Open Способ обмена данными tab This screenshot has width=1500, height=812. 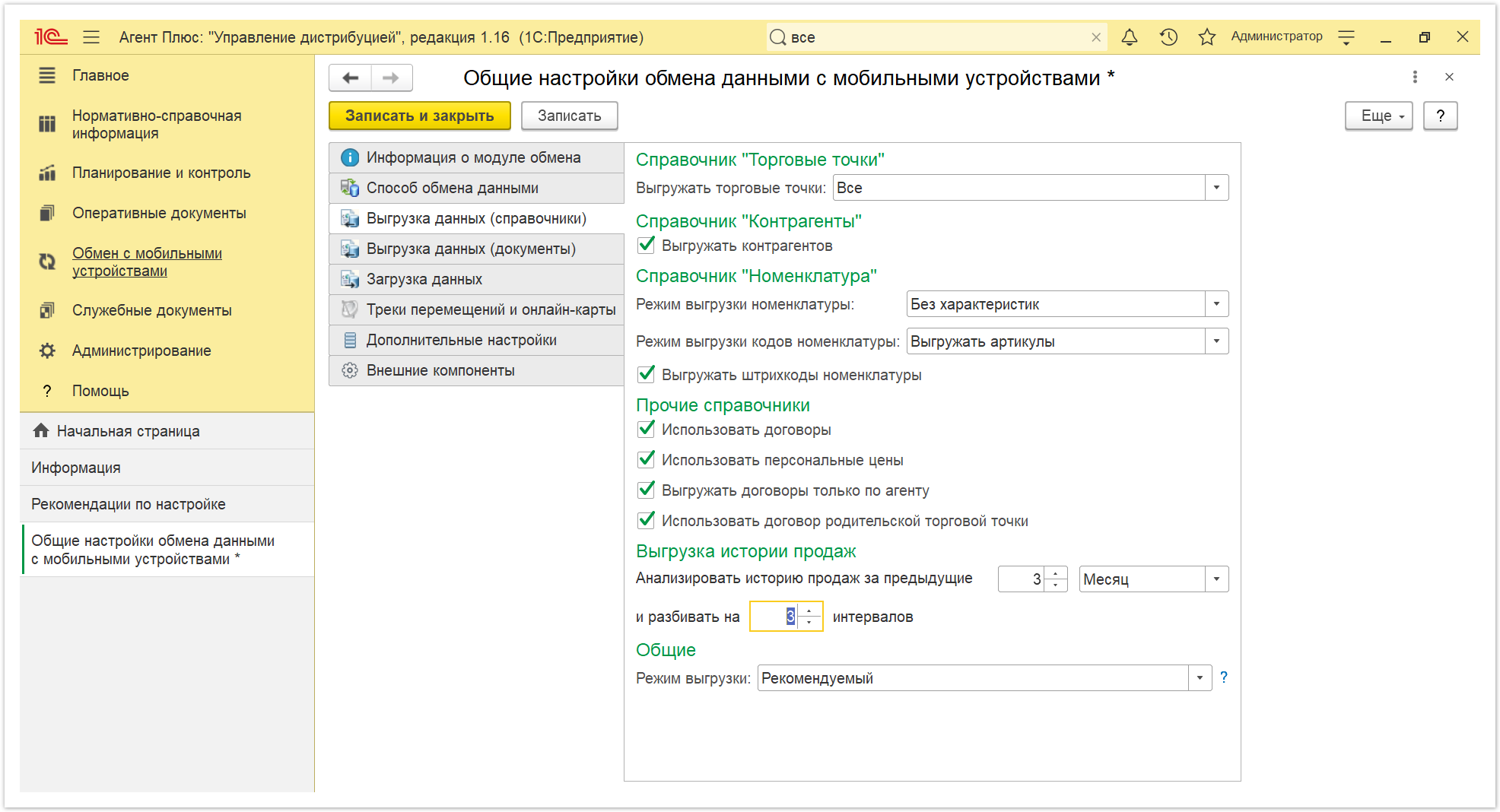pyautogui.click(x=476, y=188)
